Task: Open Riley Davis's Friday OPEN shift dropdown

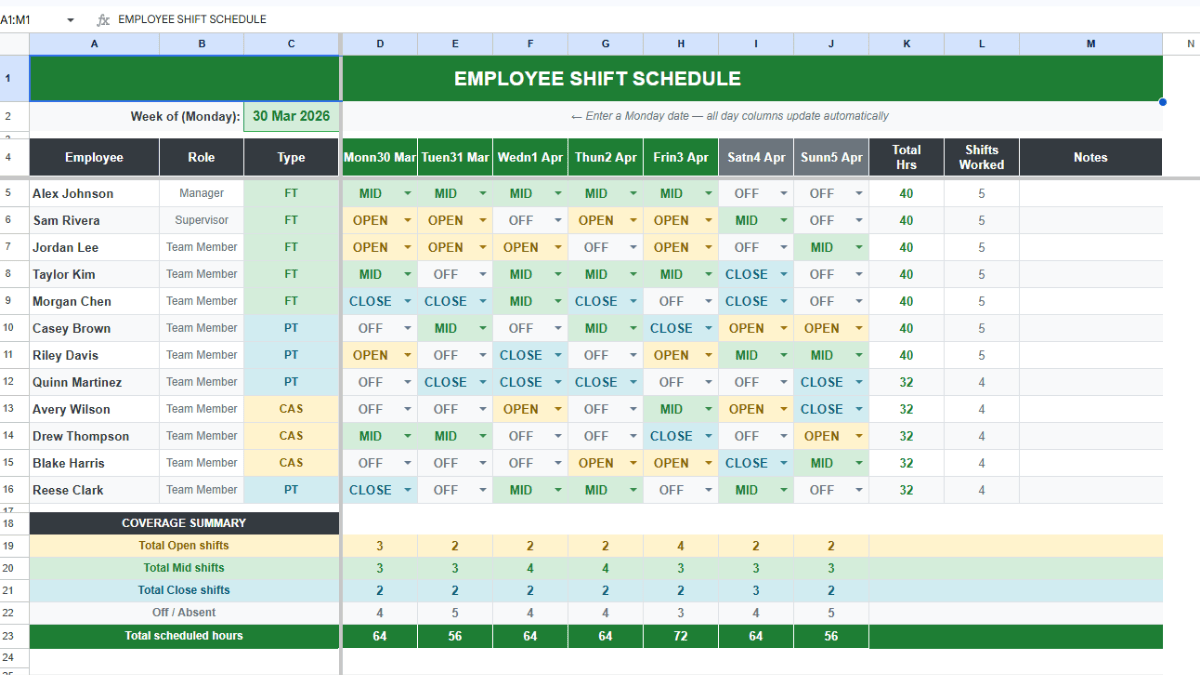Action: 707,354
